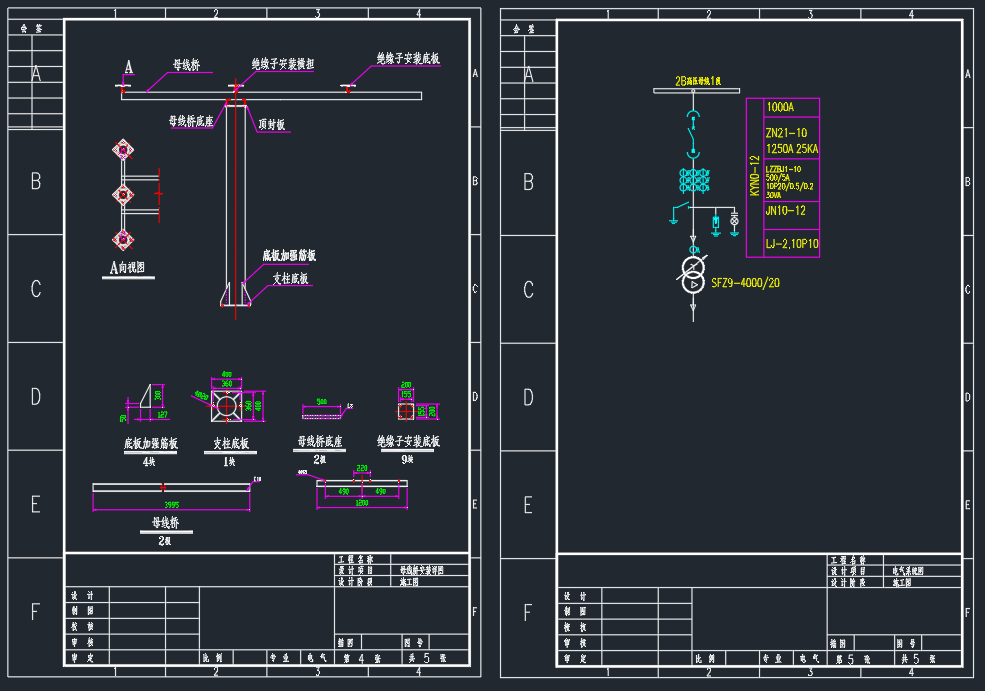Select the cyan current transformer coil cluster
This screenshot has height=691, width=985.
click(693, 181)
